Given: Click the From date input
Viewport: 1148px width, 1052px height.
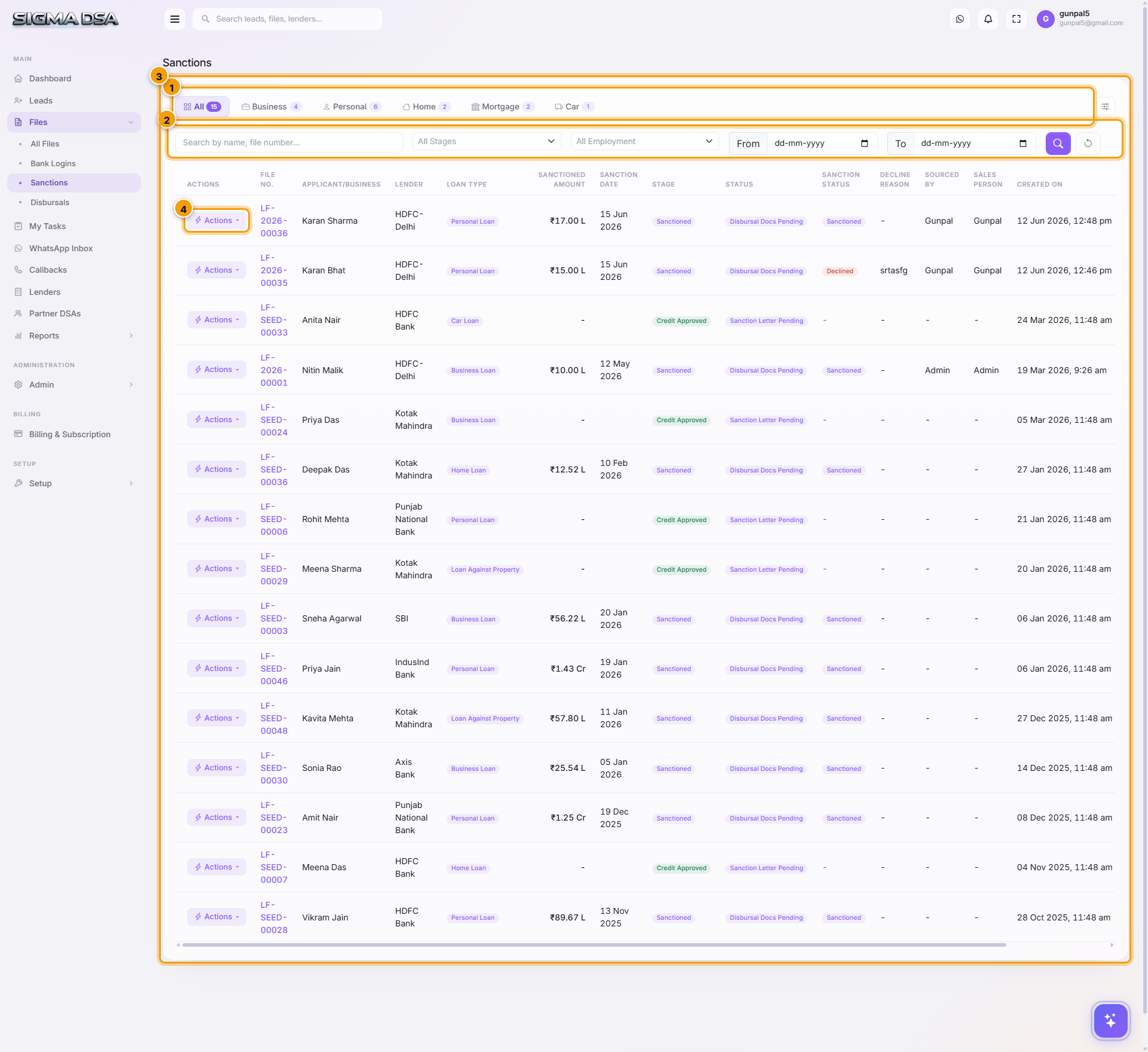Looking at the screenshot, I should point(822,144).
